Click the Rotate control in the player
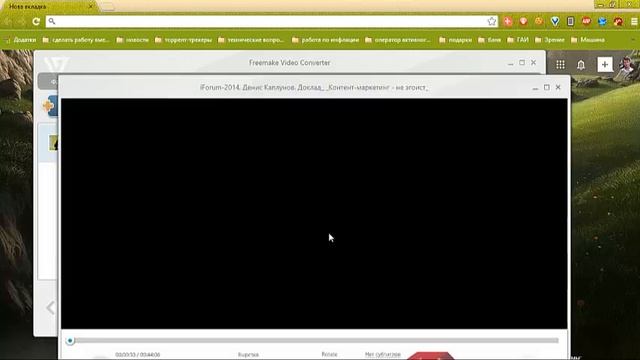 click(x=329, y=354)
